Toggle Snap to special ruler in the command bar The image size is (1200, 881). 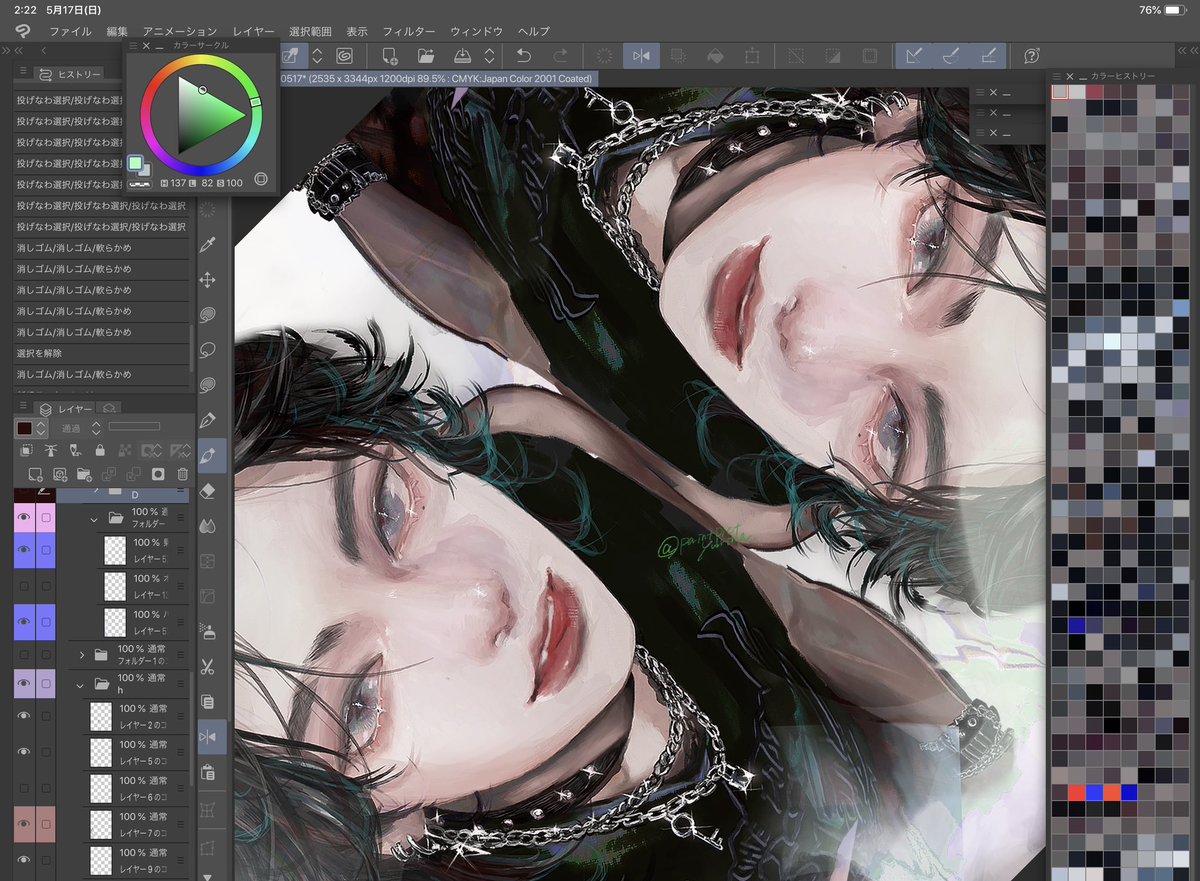(949, 56)
